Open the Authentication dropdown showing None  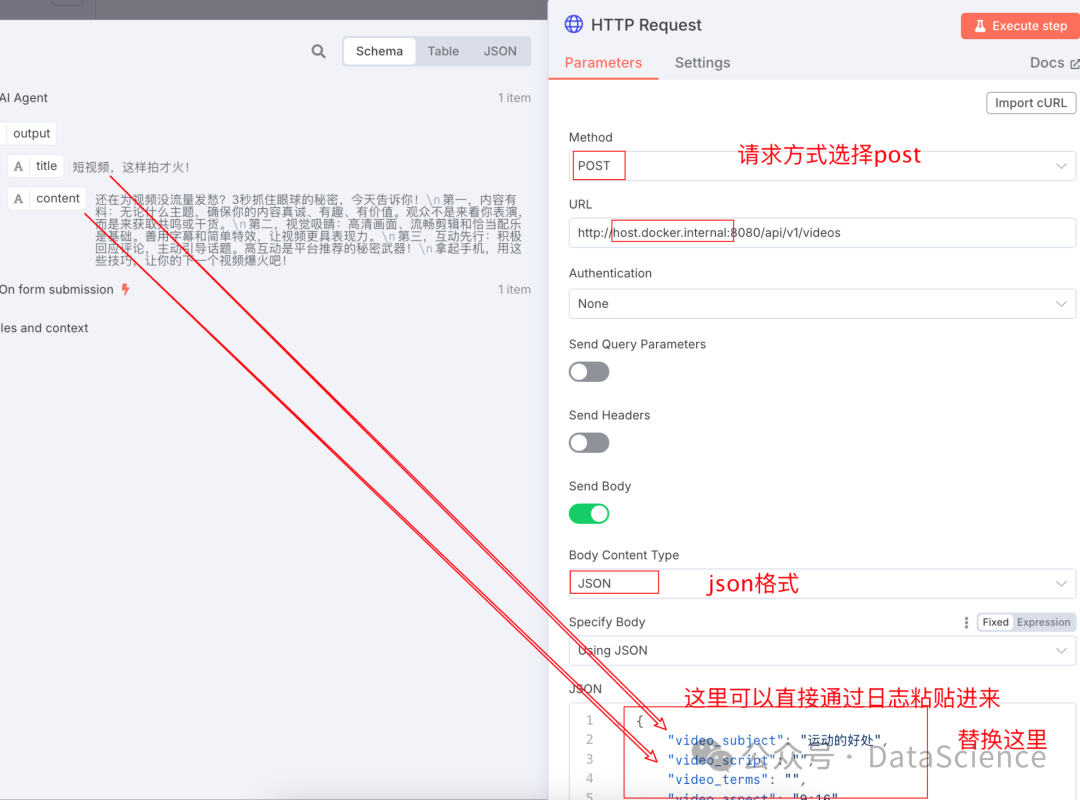coord(822,304)
